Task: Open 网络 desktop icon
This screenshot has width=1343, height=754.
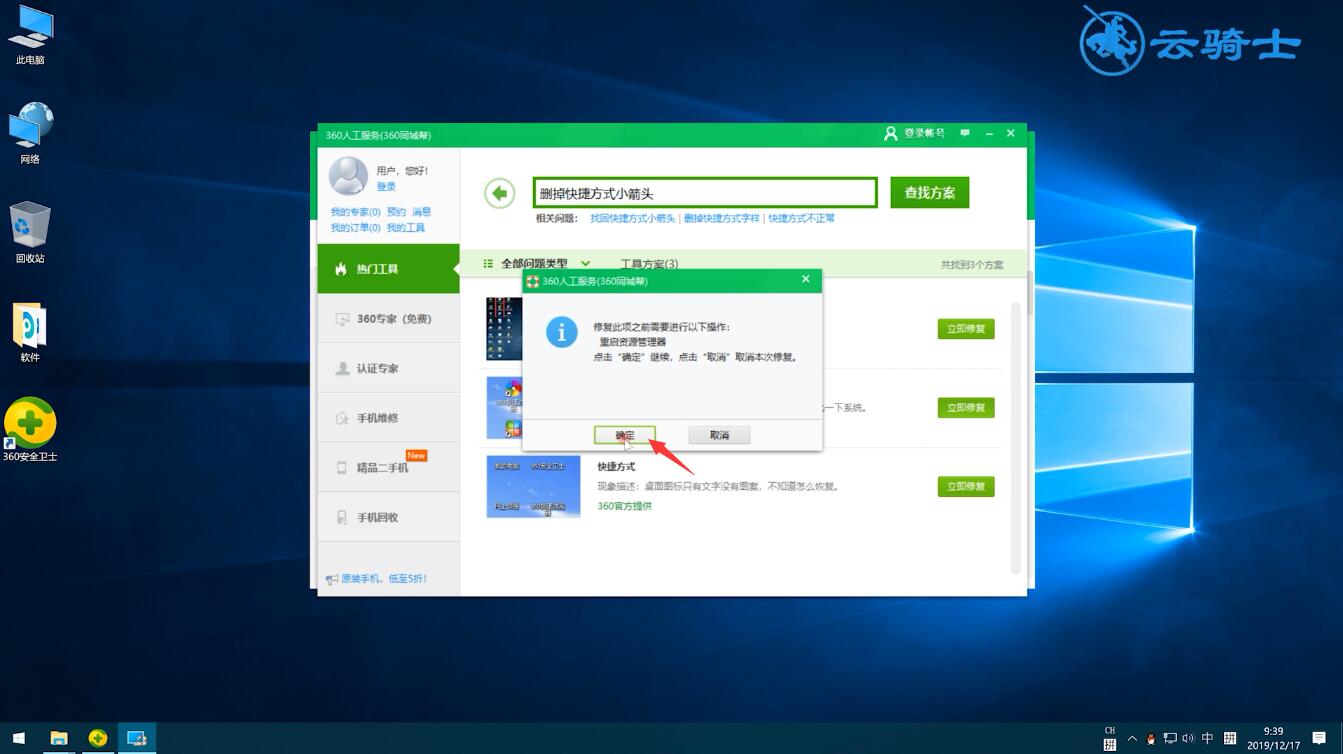Action: pyautogui.click(x=30, y=133)
